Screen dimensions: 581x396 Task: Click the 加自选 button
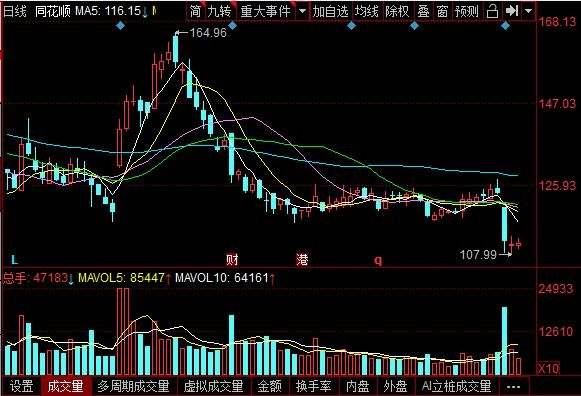[x=331, y=11]
